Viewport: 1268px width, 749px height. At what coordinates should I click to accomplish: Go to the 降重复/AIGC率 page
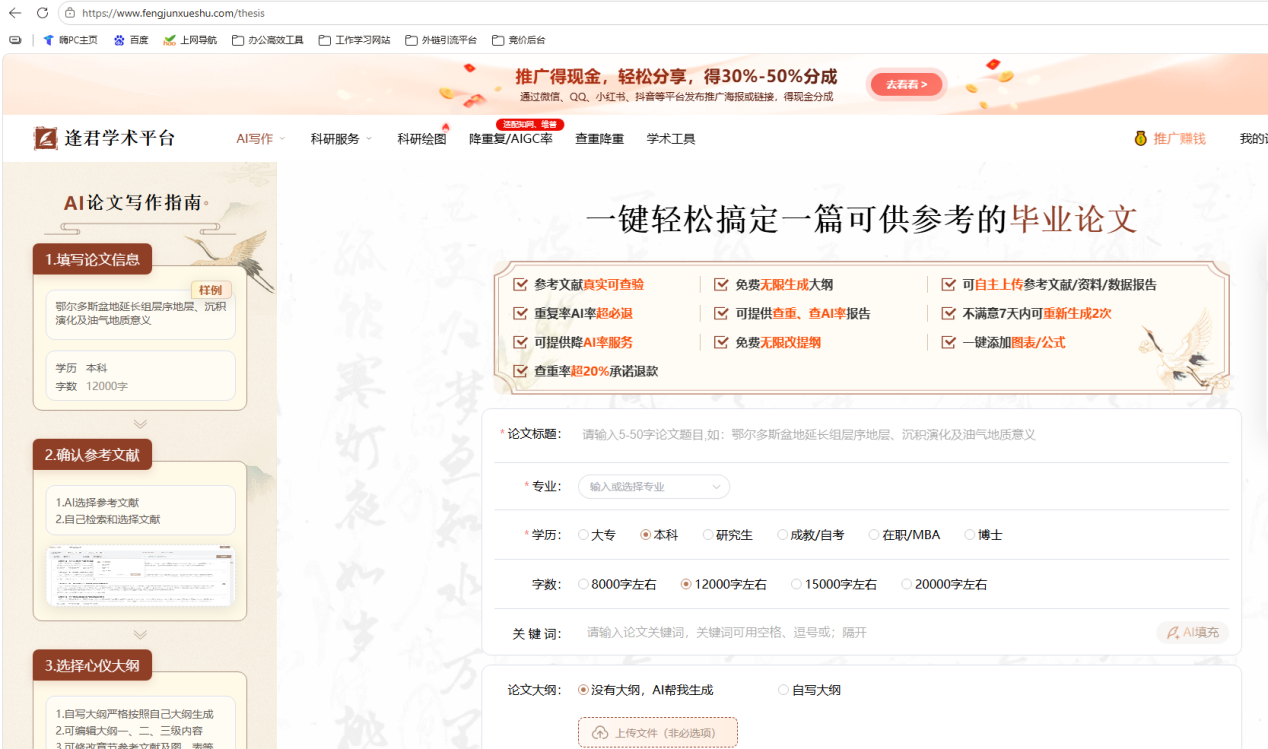(x=511, y=139)
